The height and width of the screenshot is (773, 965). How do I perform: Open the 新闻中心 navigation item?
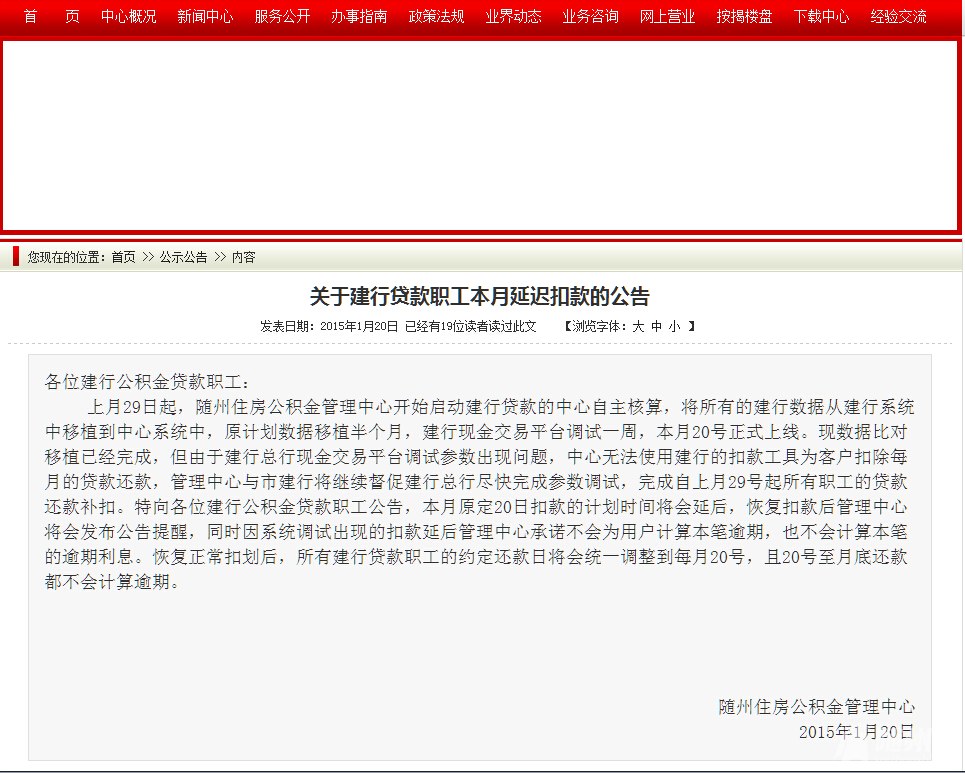pos(205,17)
